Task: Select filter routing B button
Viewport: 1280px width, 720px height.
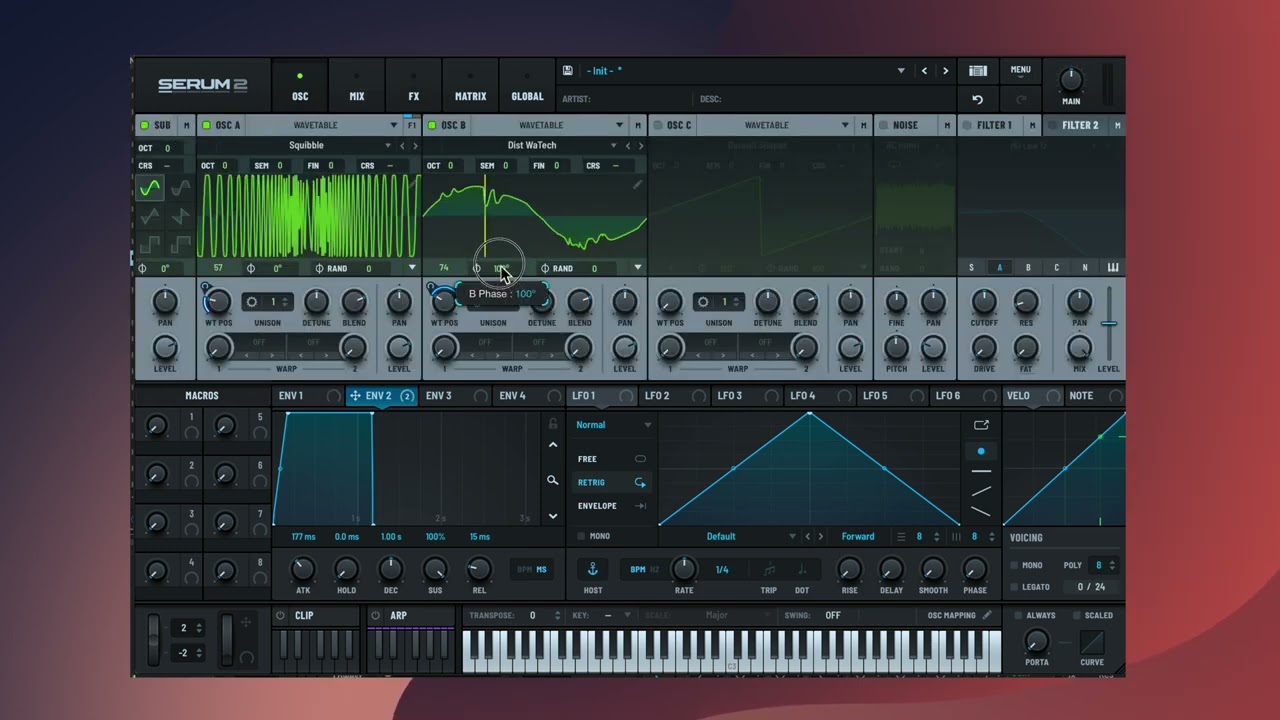Action: (1027, 267)
